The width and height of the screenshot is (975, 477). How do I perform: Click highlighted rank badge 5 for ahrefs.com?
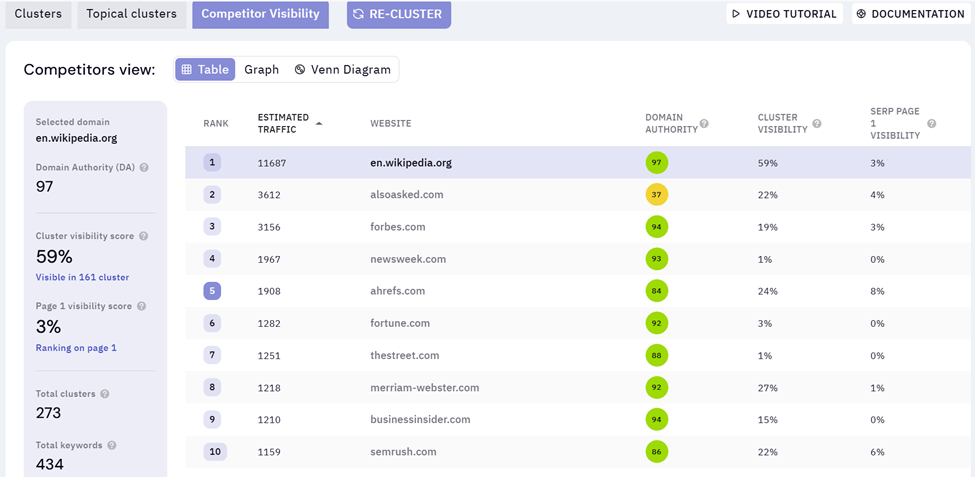pos(212,291)
